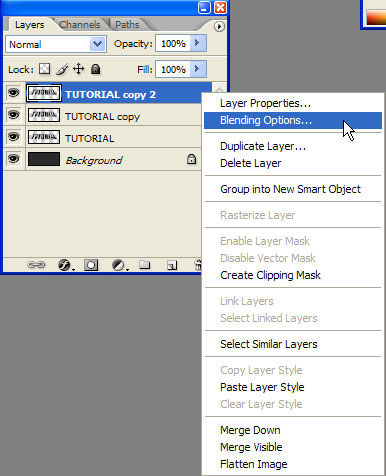Open the Layers palette flyout menu arrow
This screenshot has height=476, width=386.
click(x=219, y=26)
